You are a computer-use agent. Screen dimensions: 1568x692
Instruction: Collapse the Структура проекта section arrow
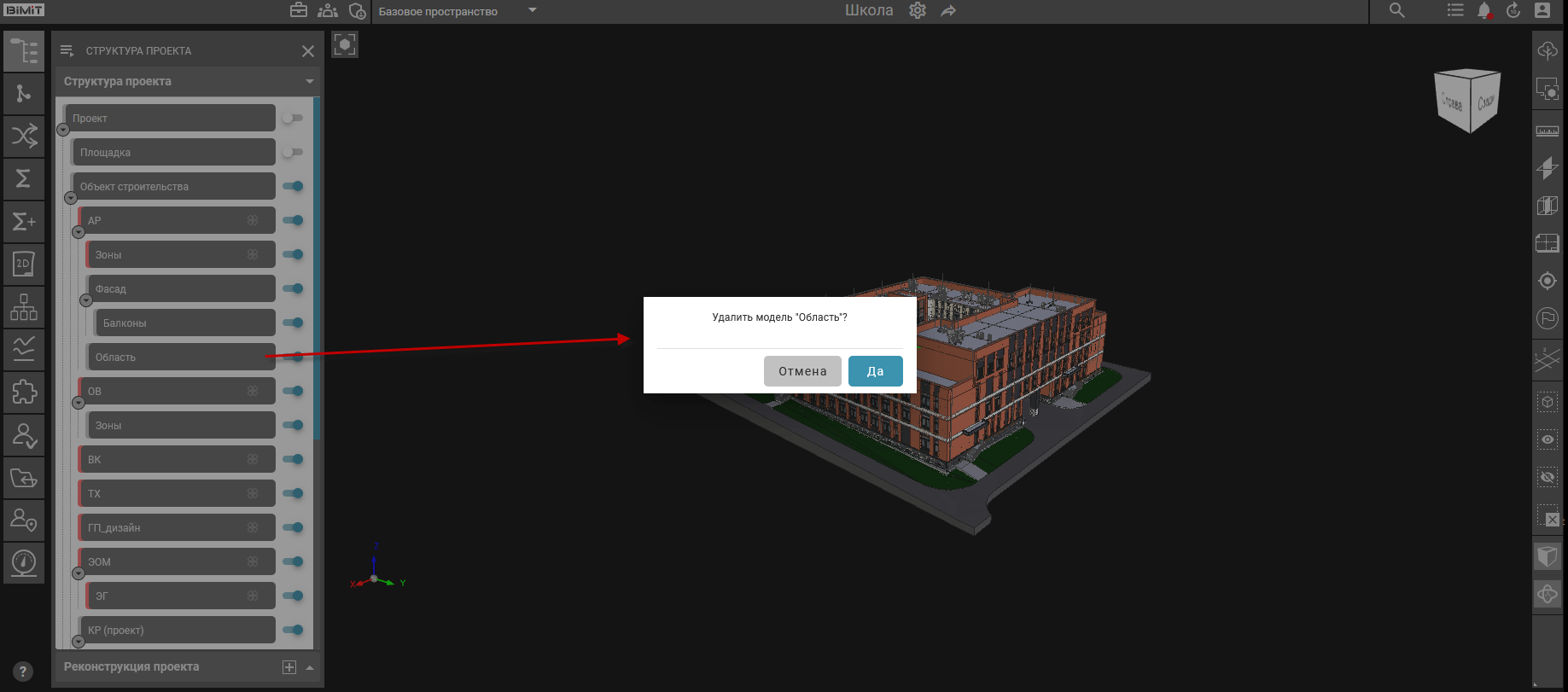309,82
